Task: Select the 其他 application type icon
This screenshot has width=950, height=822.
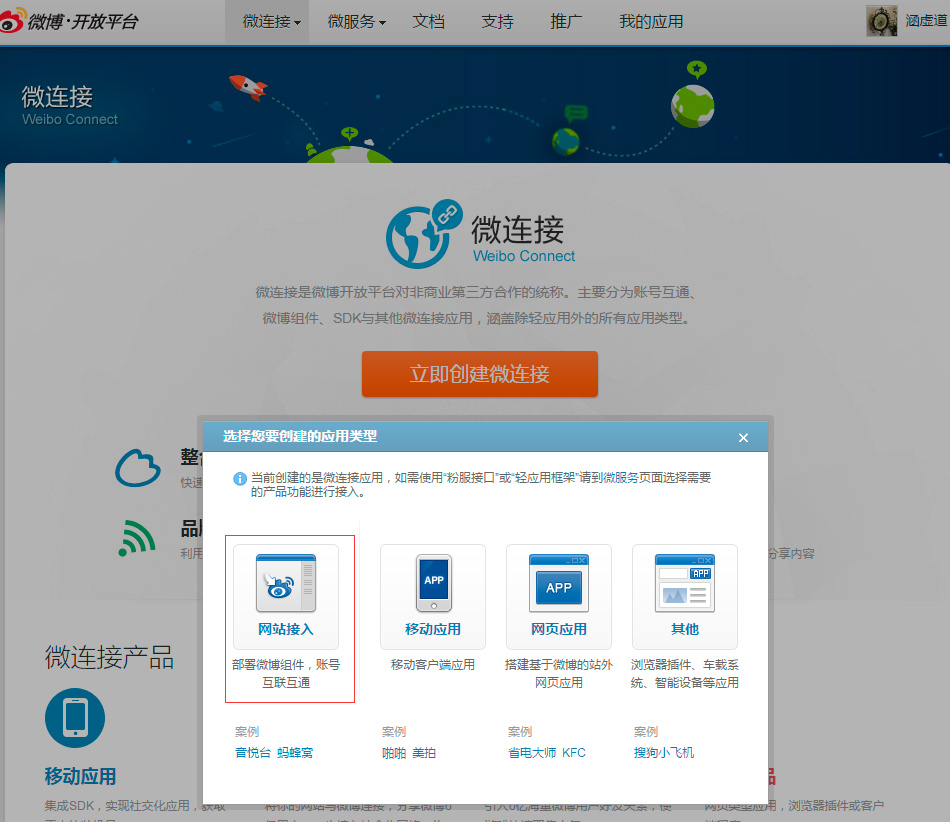Action: pyautogui.click(x=685, y=583)
